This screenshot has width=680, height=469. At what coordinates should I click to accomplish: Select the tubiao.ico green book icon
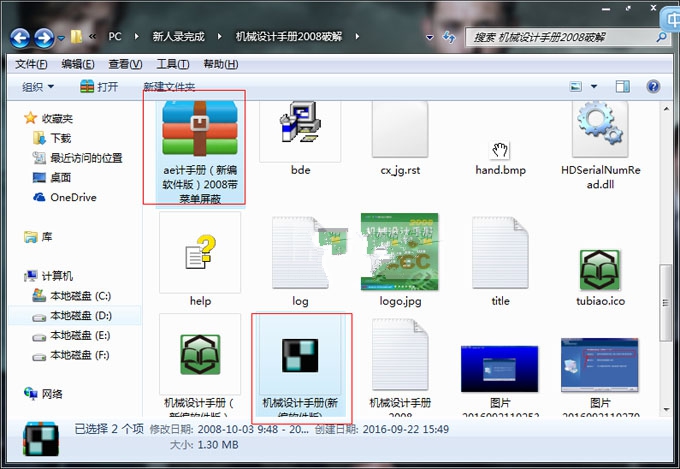coord(600,270)
